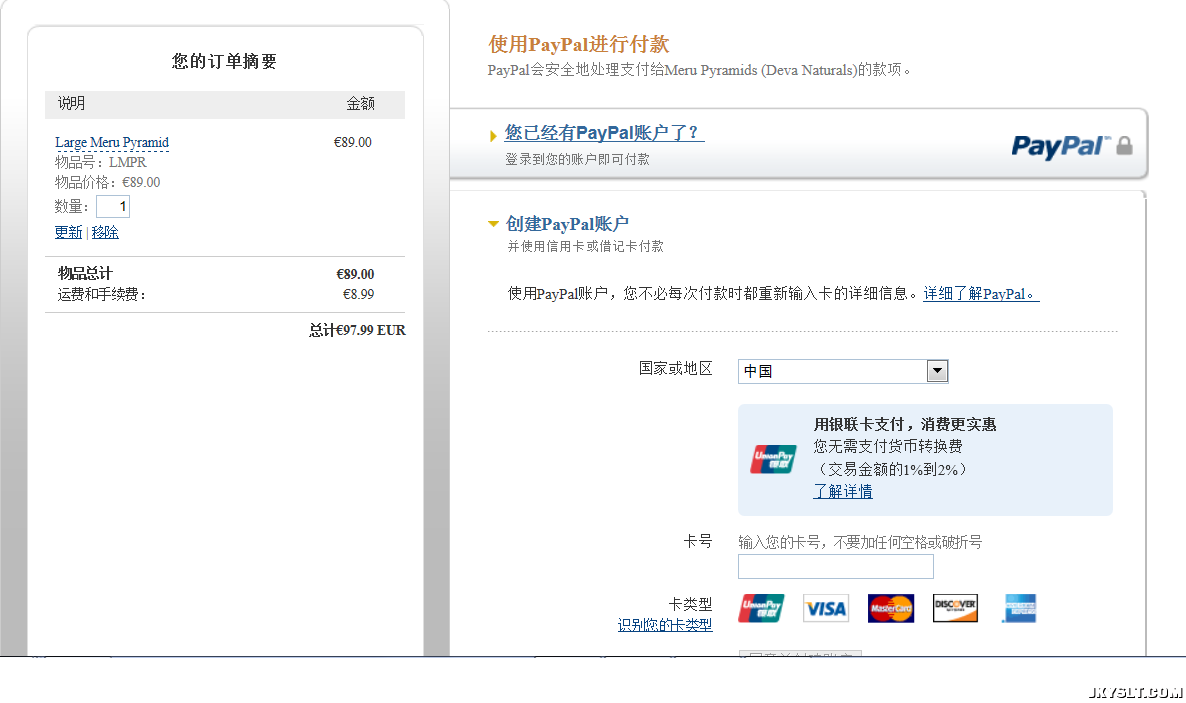
Task: Choose the MasterCard card type icon
Action: pyautogui.click(x=891, y=608)
